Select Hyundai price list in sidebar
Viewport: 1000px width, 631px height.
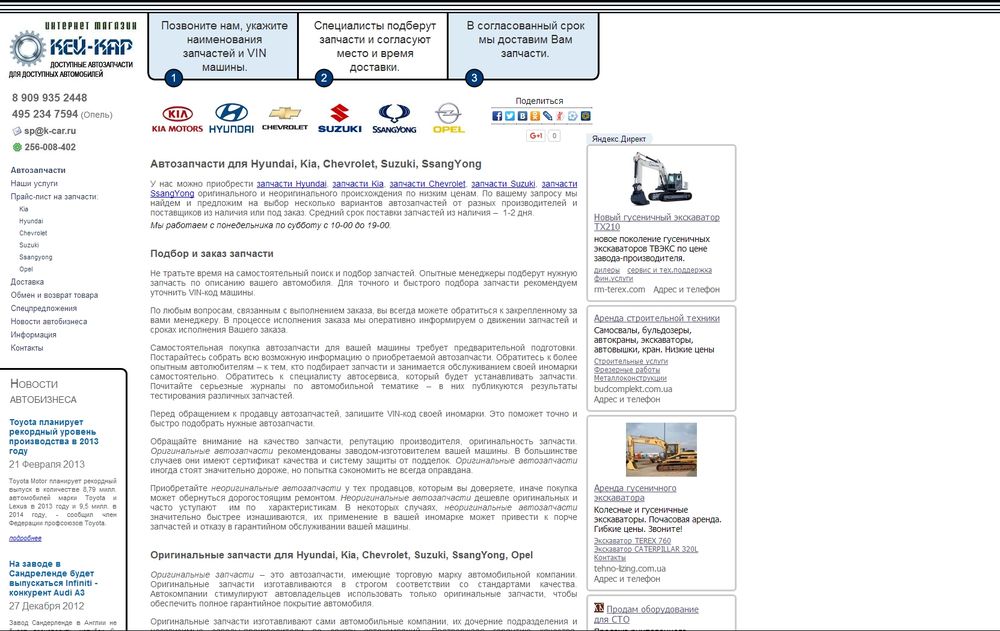tap(31, 221)
